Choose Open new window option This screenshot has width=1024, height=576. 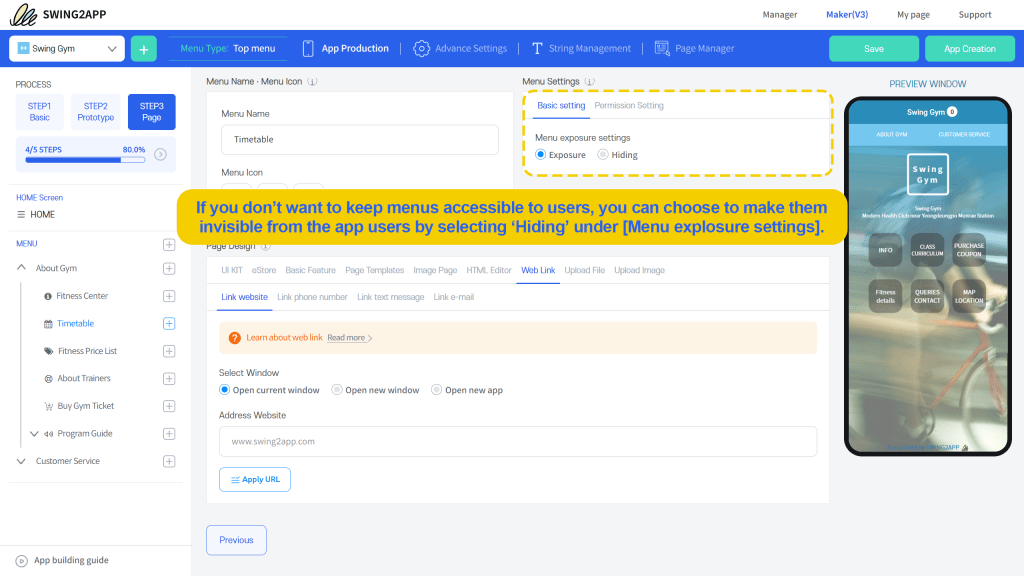click(337, 390)
